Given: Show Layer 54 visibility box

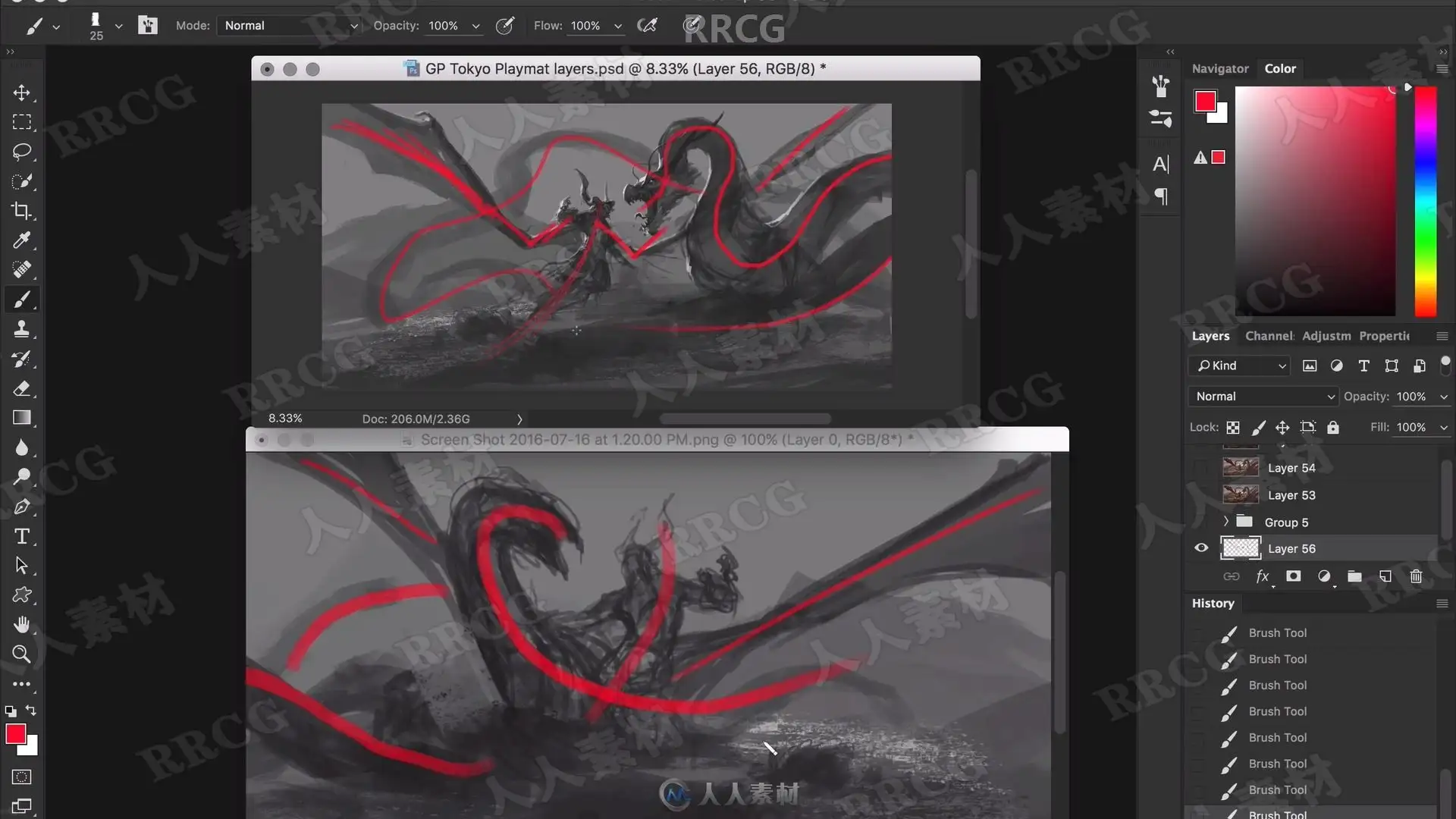Looking at the screenshot, I should (1201, 468).
